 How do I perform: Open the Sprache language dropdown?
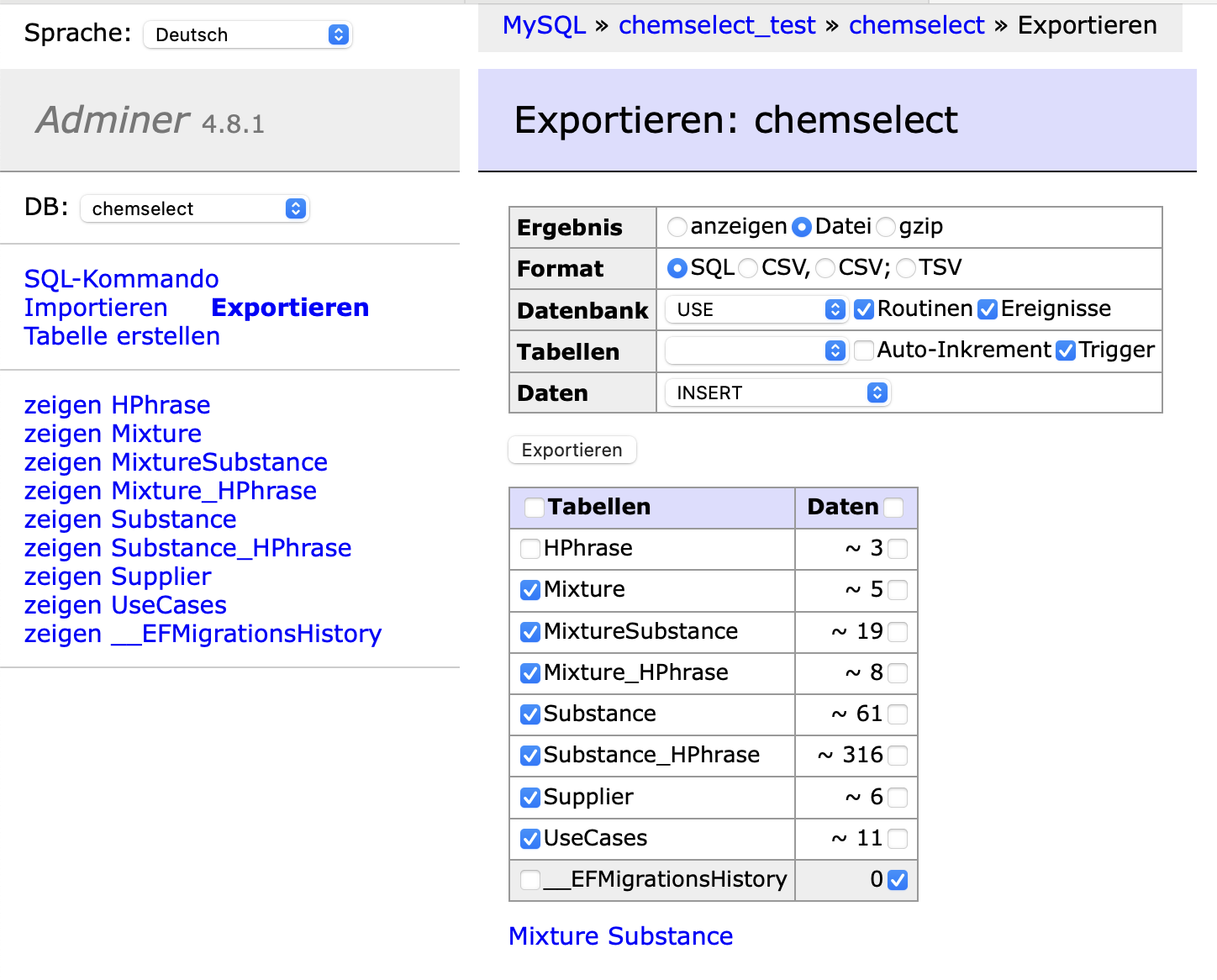tap(247, 34)
